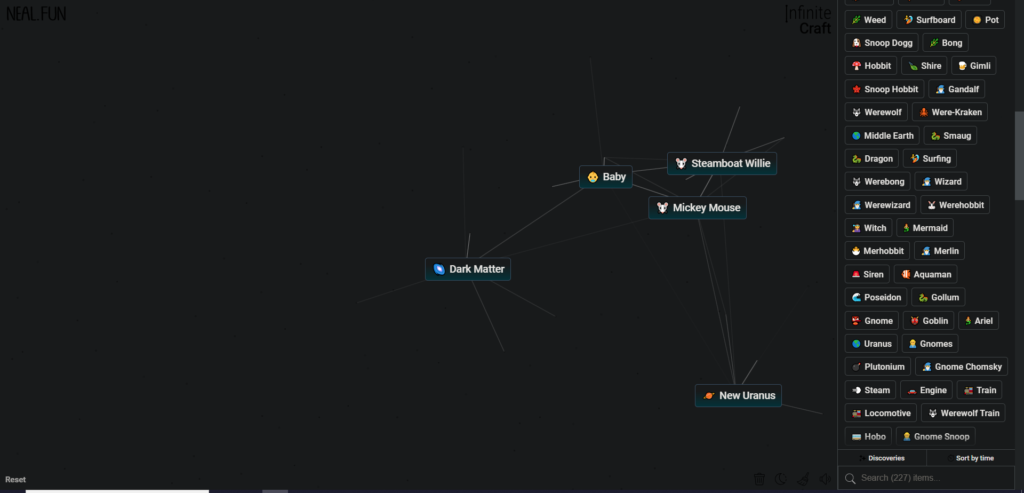Click the Middle Earth item

click(x=882, y=136)
